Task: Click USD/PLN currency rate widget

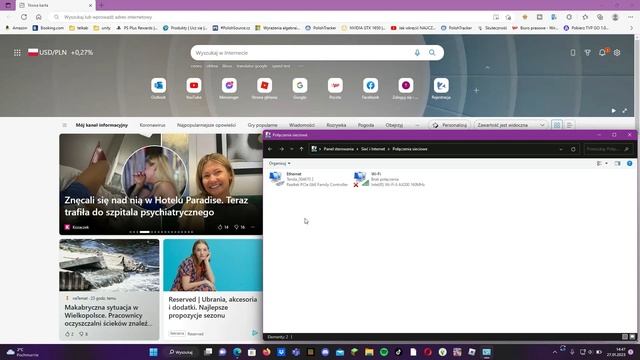Action: click(60, 53)
